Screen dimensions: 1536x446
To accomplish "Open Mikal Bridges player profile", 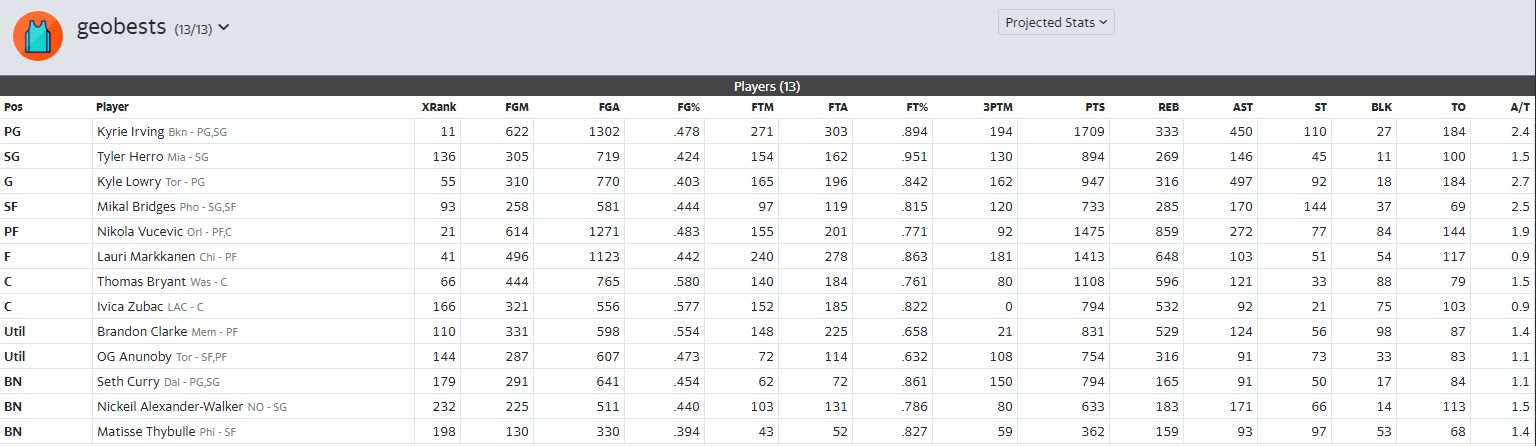I will pyautogui.click(x=136, y=207).
